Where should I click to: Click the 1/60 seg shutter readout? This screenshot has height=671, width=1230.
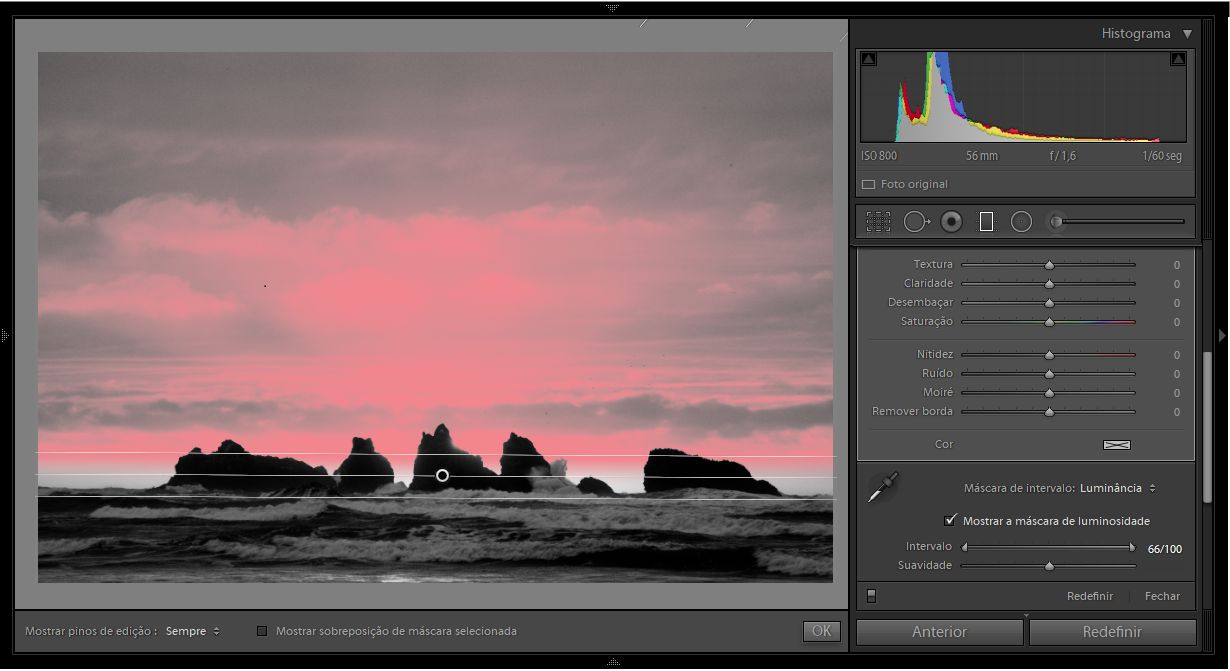[1162, 156]
